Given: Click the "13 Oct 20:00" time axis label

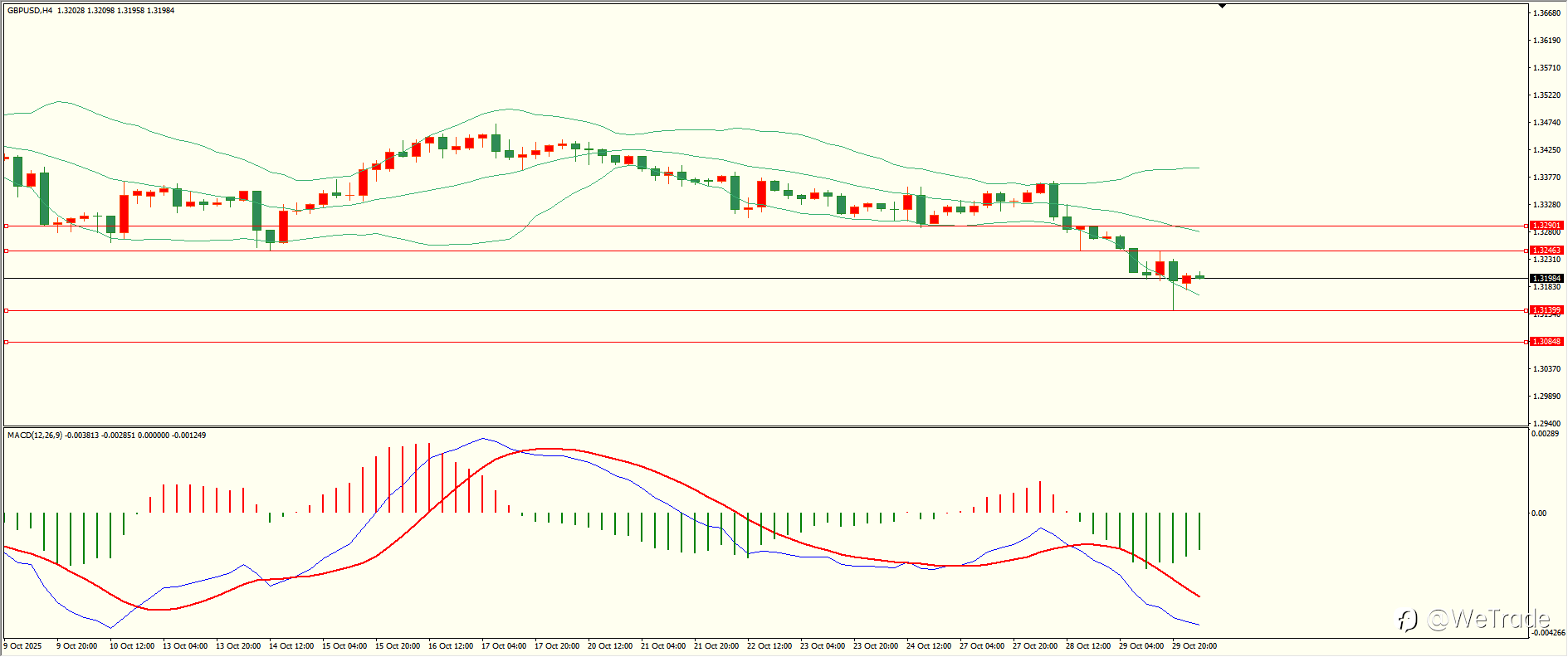Looking at the screenshot, I should (x=238, y=646).
